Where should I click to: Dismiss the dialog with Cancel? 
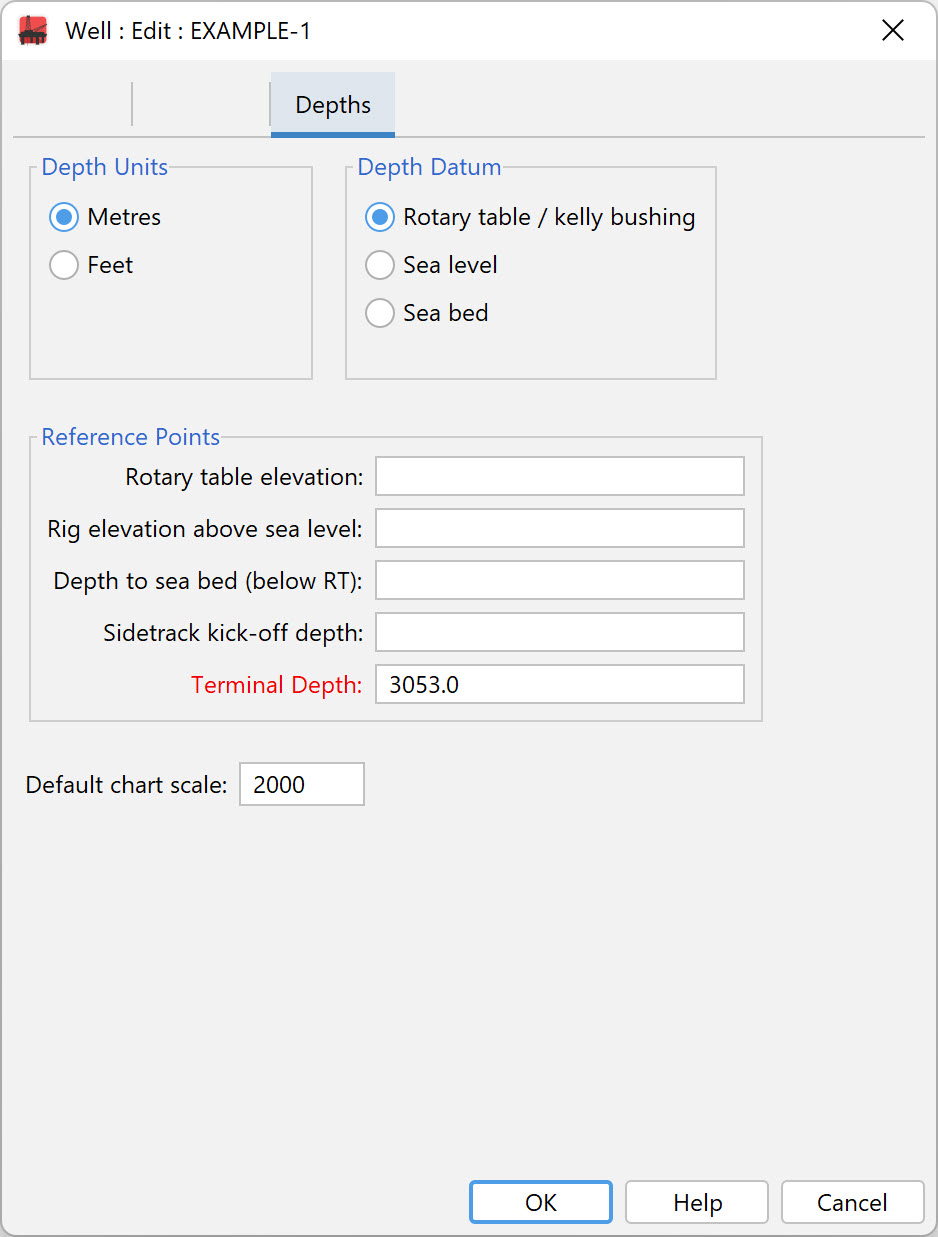point(852,1202)
